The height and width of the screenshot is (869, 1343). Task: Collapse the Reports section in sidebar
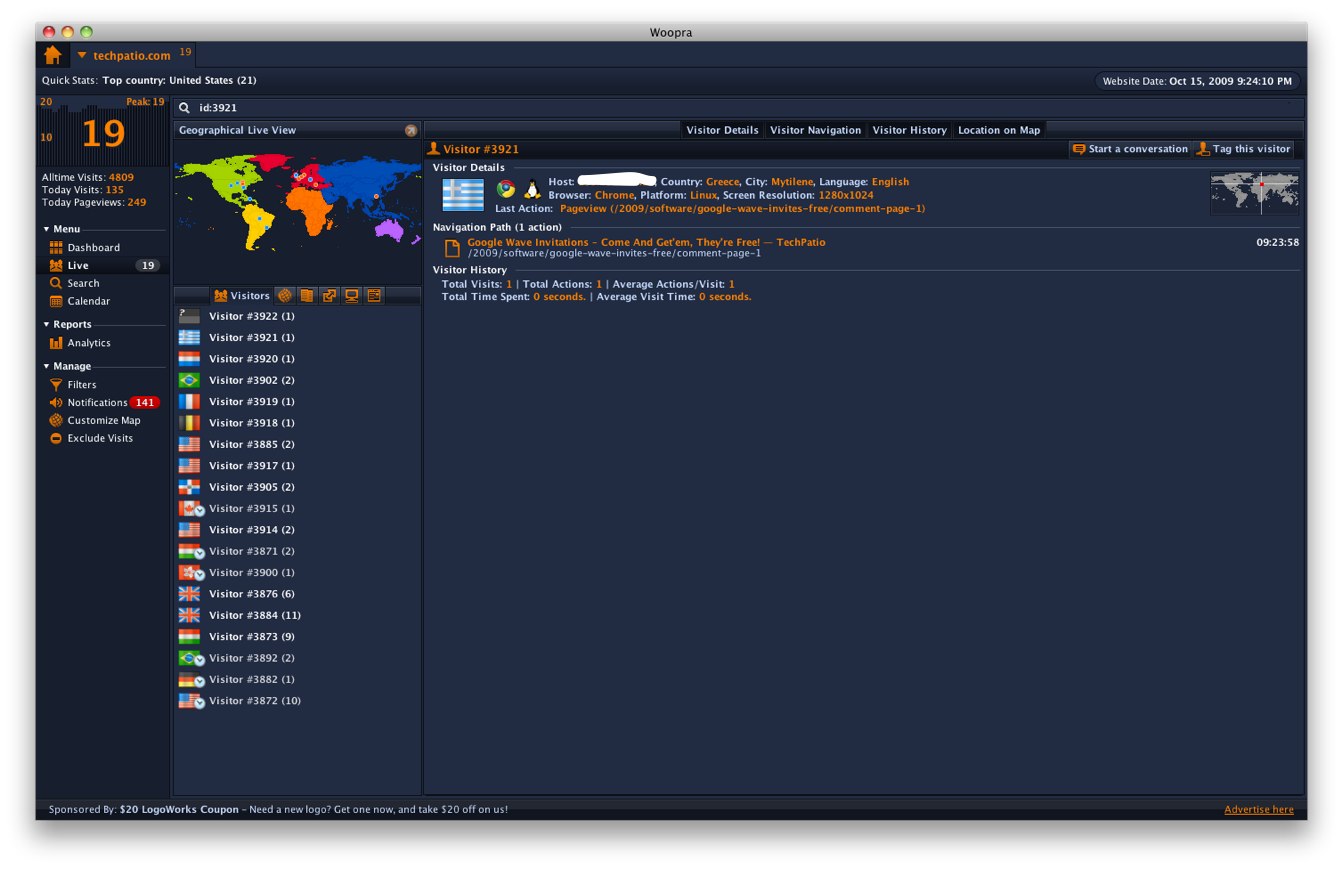click(46, 325)
